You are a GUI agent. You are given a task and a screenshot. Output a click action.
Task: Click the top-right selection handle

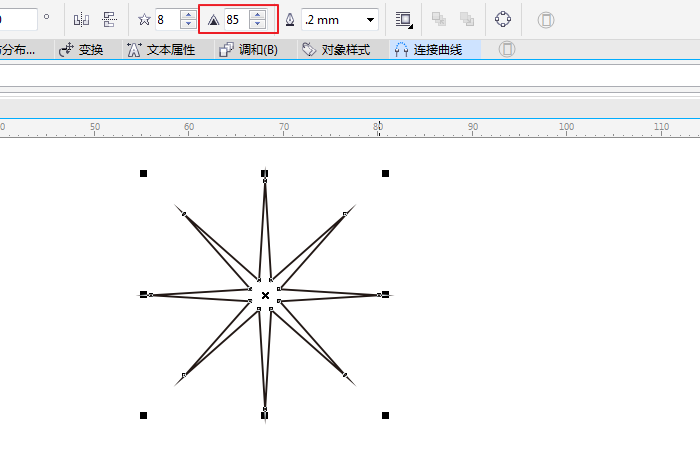[x=385, y=173]
